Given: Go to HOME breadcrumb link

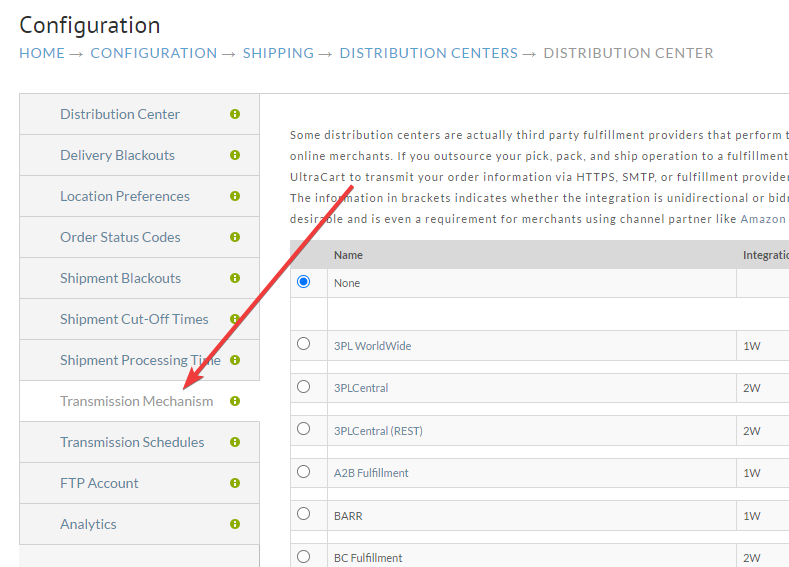Looking at the screenshot, I should [x=42, y=53].
